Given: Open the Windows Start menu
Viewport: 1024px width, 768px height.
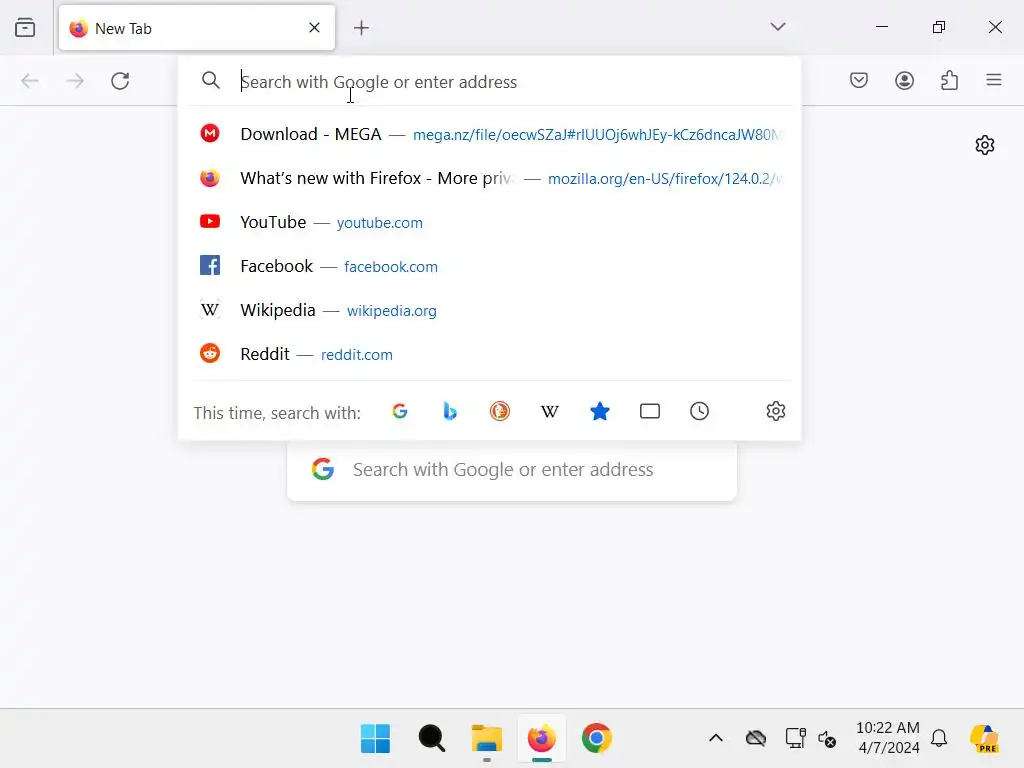Looking at the screenshot, I should pos(376,739).
